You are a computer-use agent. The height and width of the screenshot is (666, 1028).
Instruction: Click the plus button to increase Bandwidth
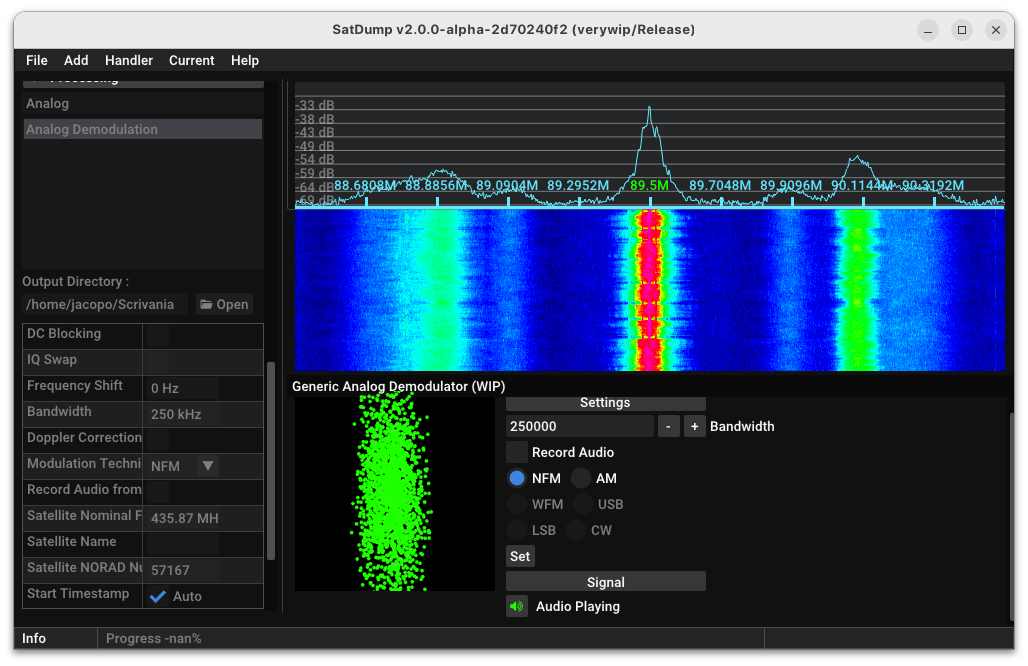[695, 426]
